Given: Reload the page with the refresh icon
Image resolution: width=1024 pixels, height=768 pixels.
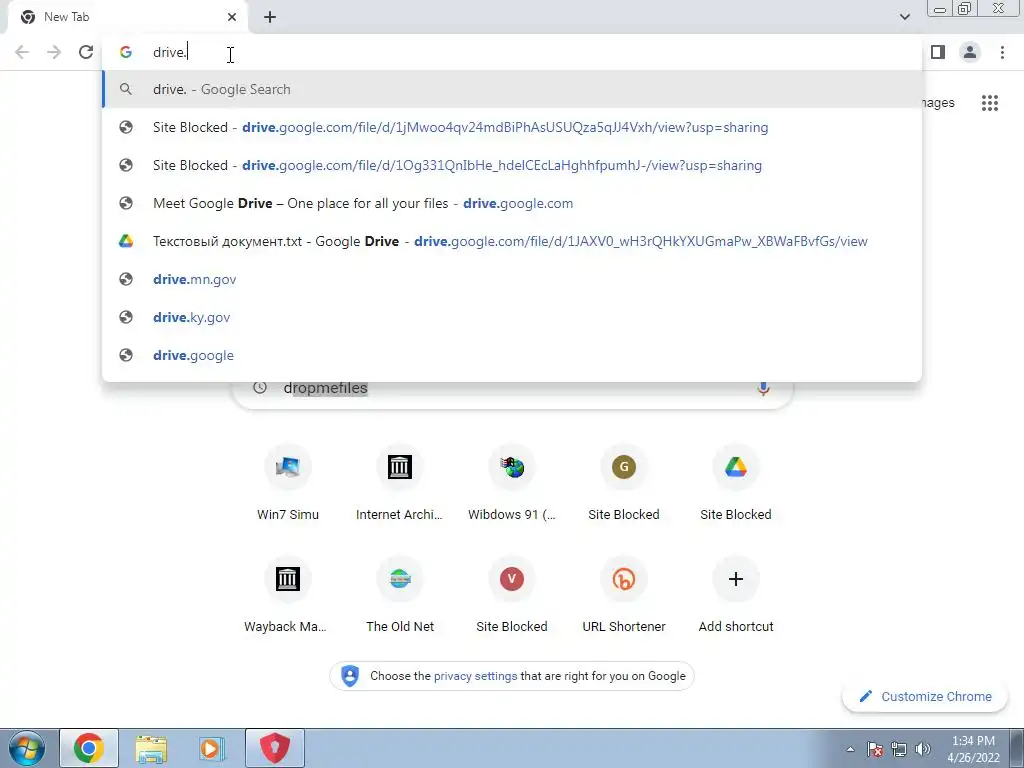Looking at the screenshot, I should click(x=86, y=52).
